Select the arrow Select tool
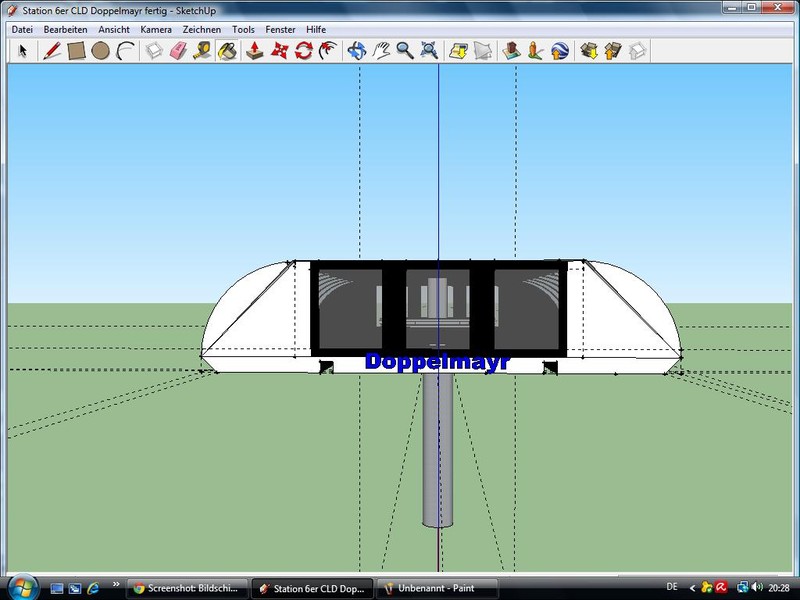Viewport: 800px width, 600px height. click(x=22, y=51)
